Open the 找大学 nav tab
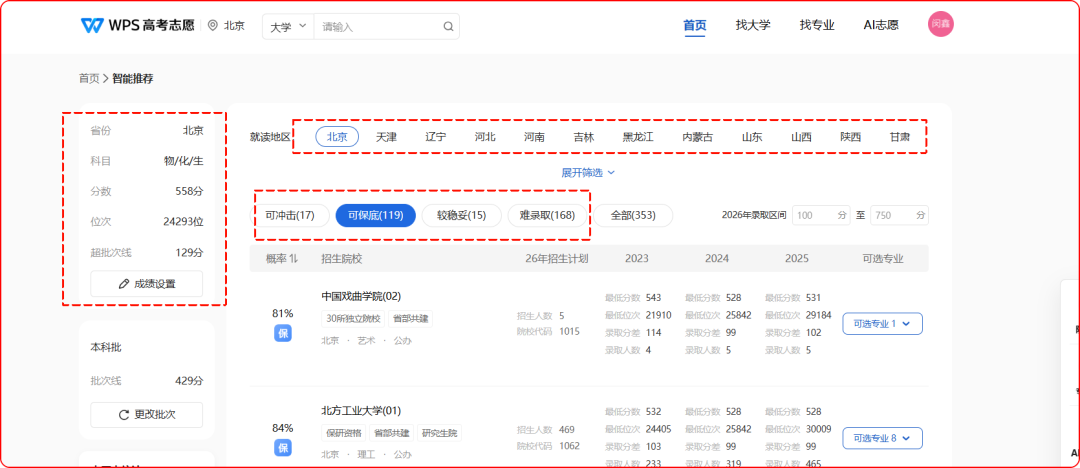The height and width of the screenshot is (468, 1080). point(753,26)
